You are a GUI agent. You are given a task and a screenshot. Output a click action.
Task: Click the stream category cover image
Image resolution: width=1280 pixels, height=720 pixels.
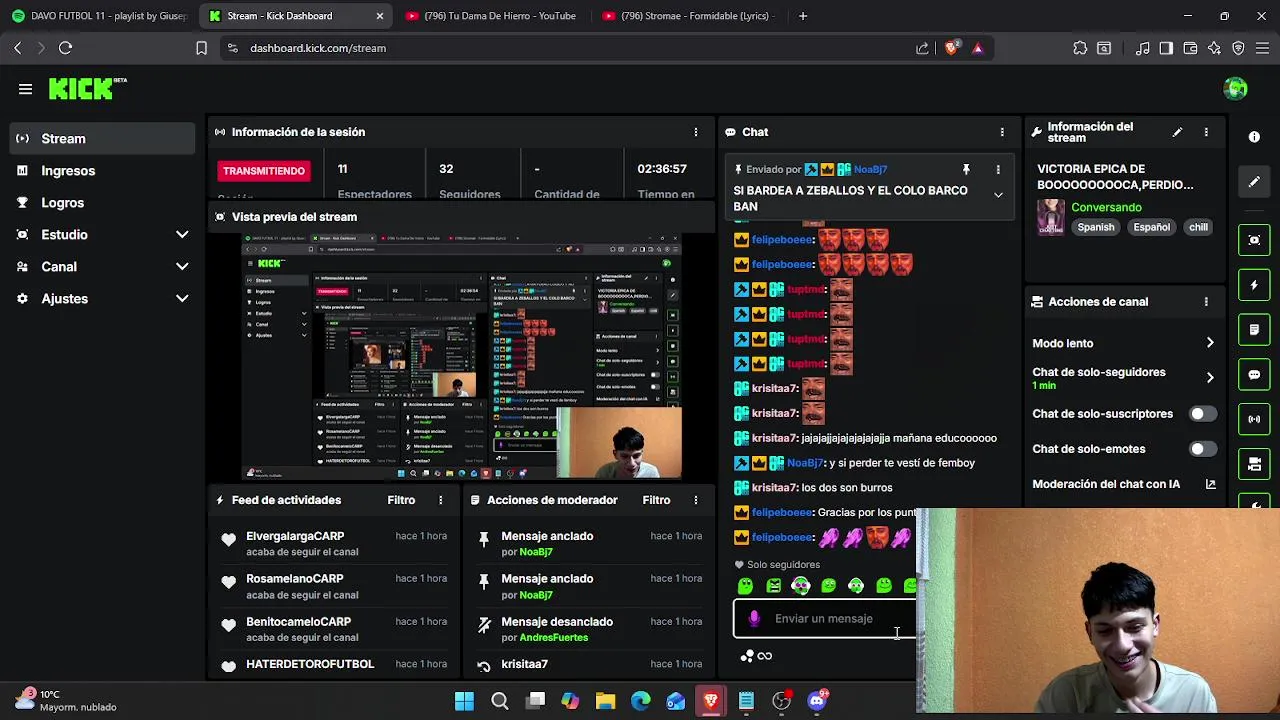(x=1050, y=216)
